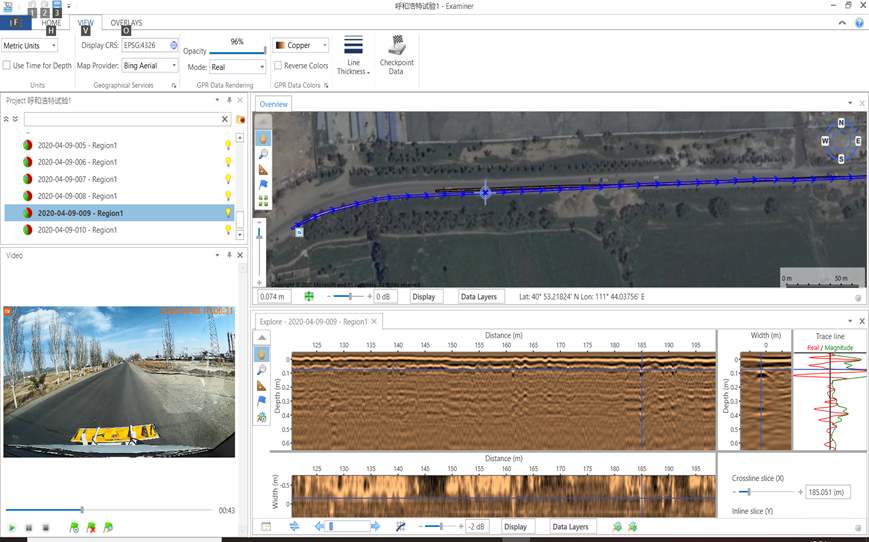Check the Reverse Colors checkbox
This screenshot has height=542, width=869.
point(278,66)
